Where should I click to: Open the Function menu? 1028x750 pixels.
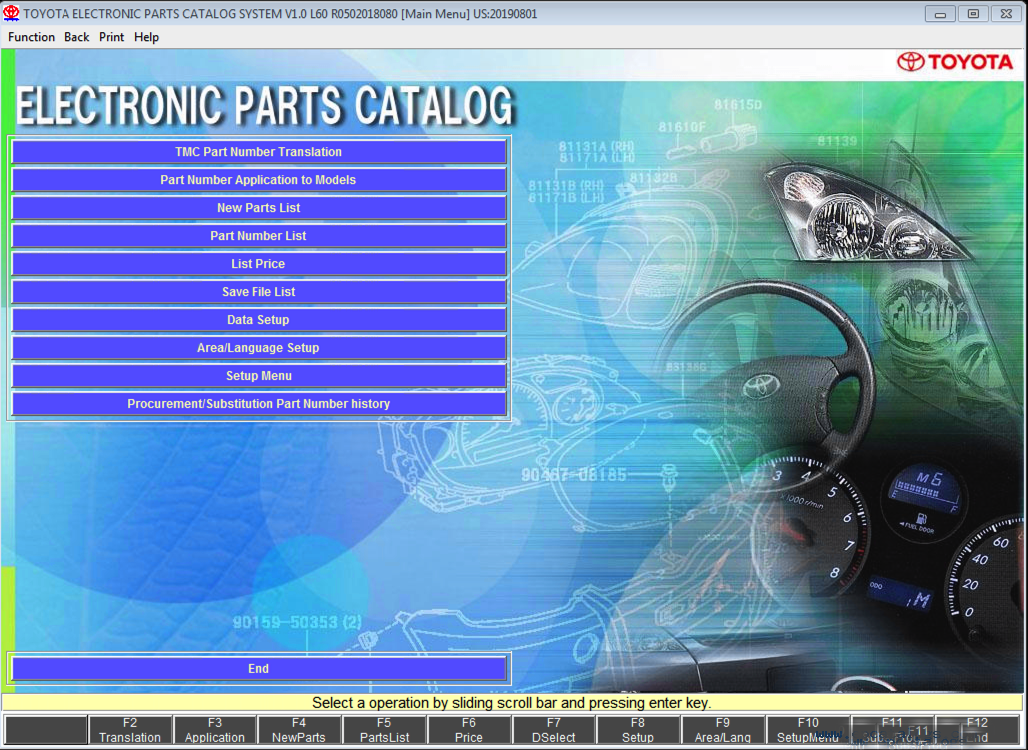(x=30, y=37)
